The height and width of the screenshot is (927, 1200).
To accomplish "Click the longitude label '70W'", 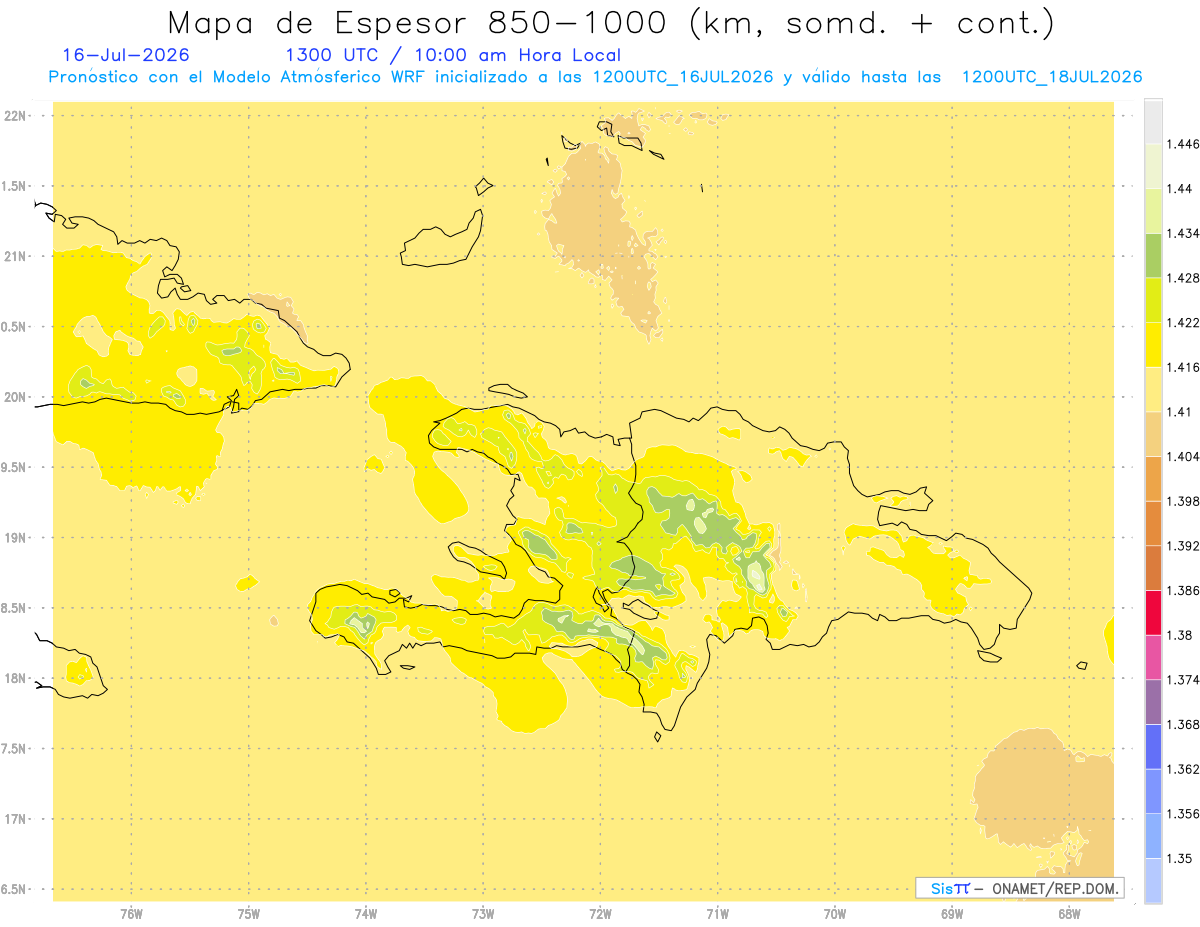I will (x=834, y=913).
